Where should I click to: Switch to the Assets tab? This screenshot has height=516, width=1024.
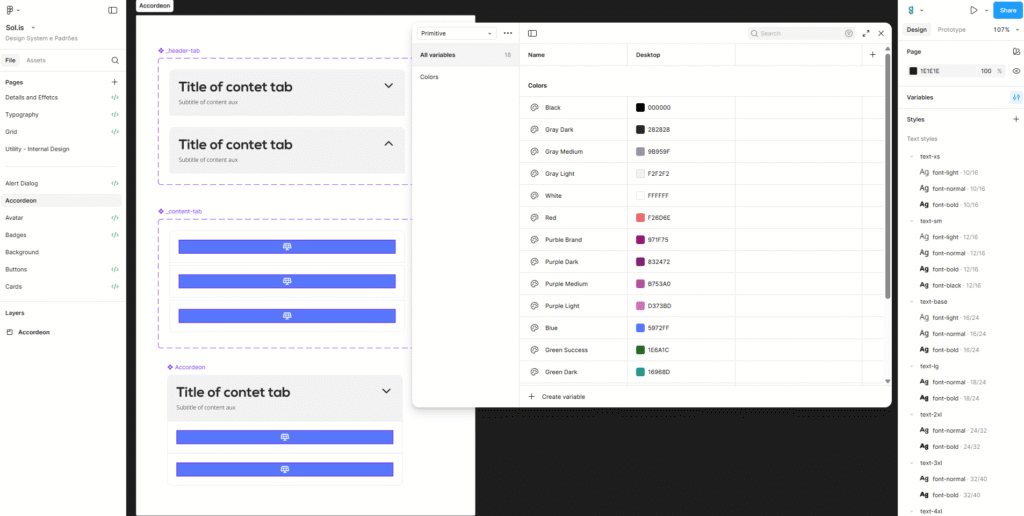36,60
